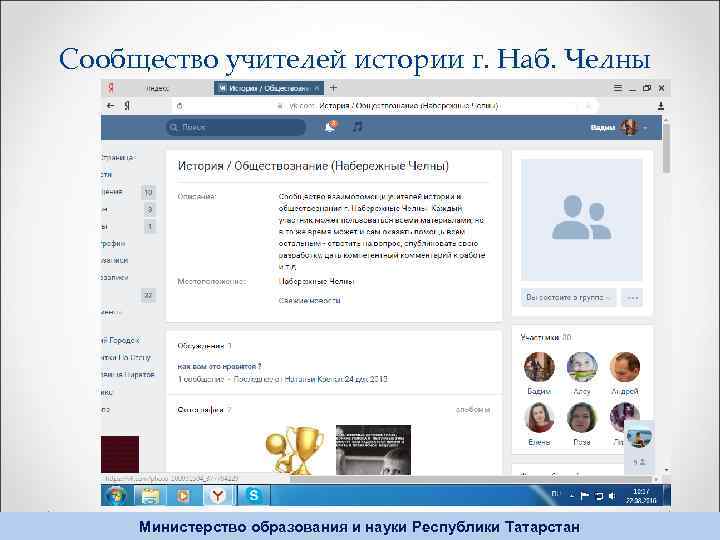
Task: Open member Елена's avatar
Action: [x=539, y=417]
